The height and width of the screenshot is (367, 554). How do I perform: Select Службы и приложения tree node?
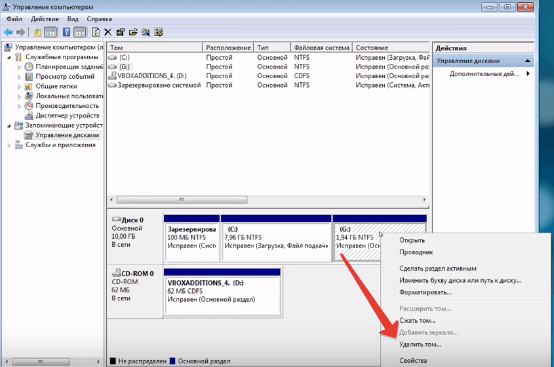pos(60,145)
